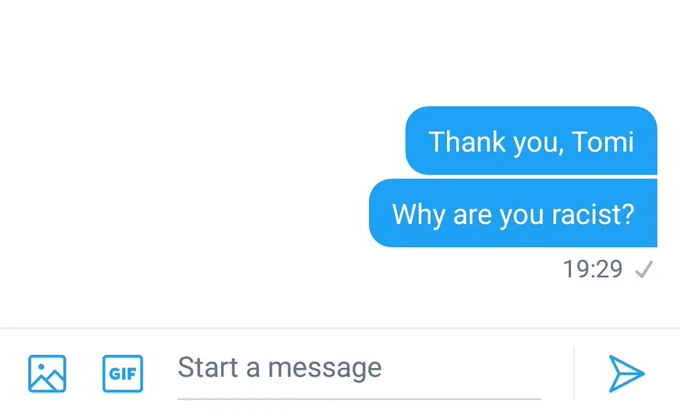
Task: Insert an animated GIF via the GIF button
Action: click(123, 373)
